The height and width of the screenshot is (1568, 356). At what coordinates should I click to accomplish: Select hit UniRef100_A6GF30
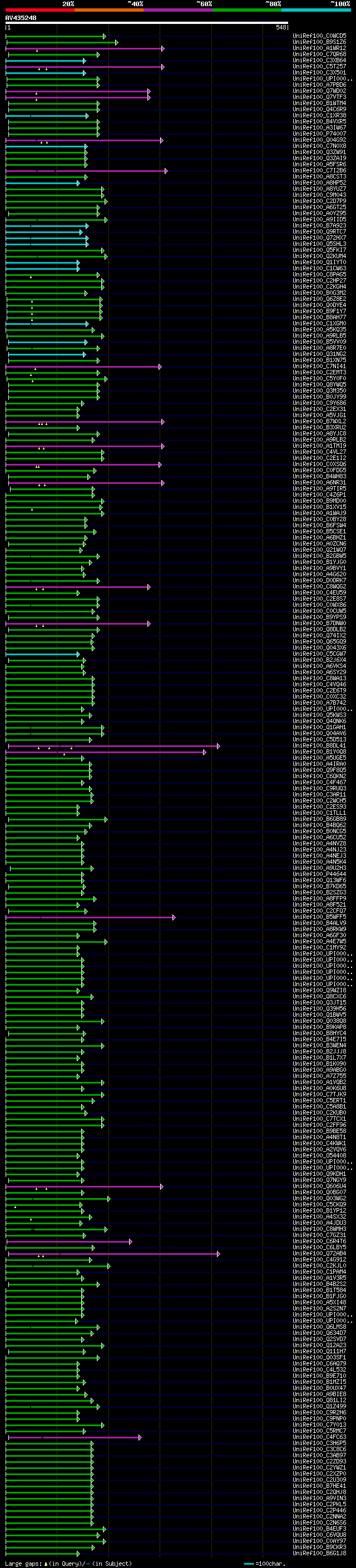click(x=319, y=936)
